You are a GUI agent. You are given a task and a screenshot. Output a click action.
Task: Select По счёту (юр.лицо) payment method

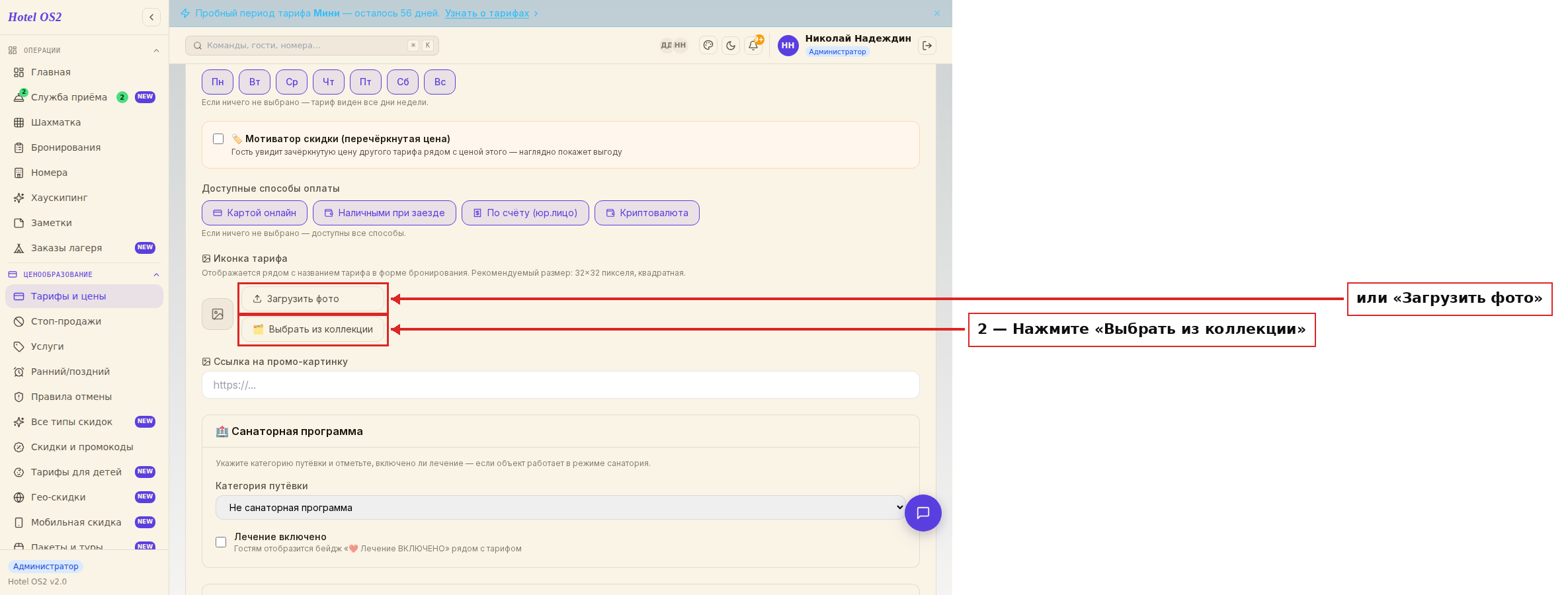[x=525, y=213]
